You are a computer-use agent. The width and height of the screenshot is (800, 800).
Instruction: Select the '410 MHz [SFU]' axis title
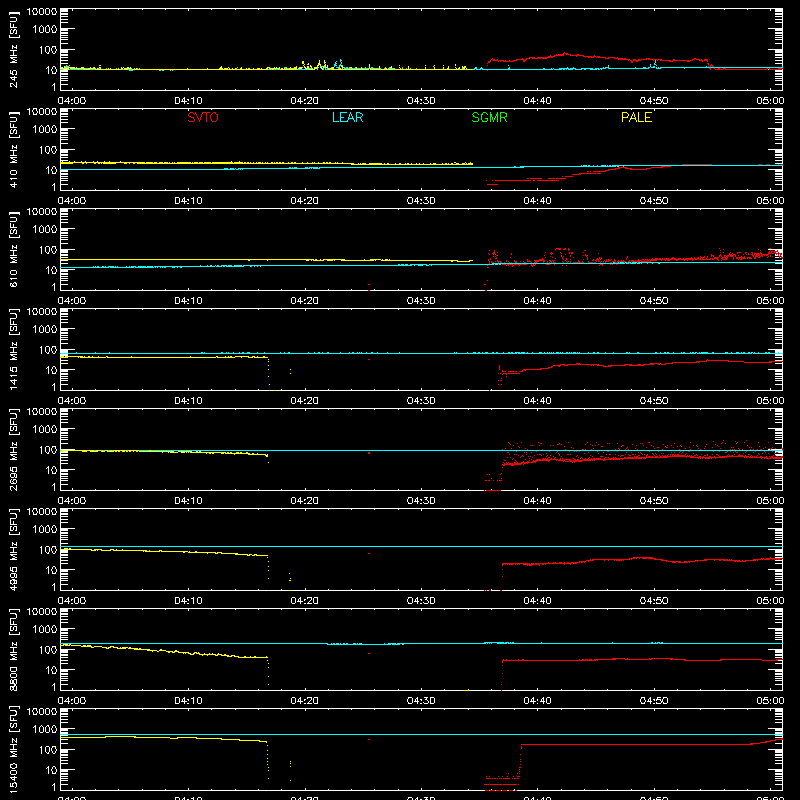pos(13,149)
